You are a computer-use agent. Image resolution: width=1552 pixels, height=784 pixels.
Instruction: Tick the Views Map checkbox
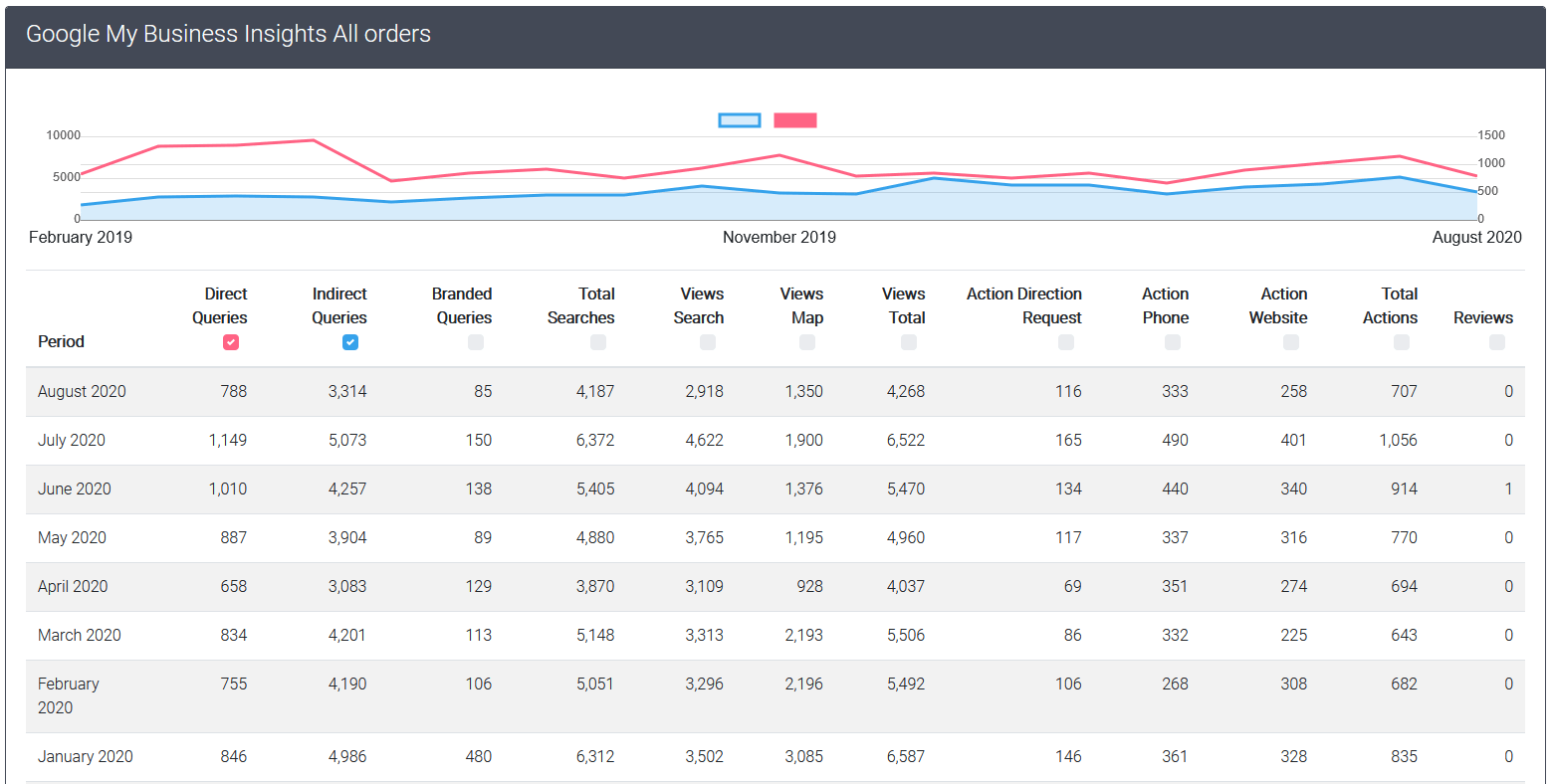pos(807,342)
